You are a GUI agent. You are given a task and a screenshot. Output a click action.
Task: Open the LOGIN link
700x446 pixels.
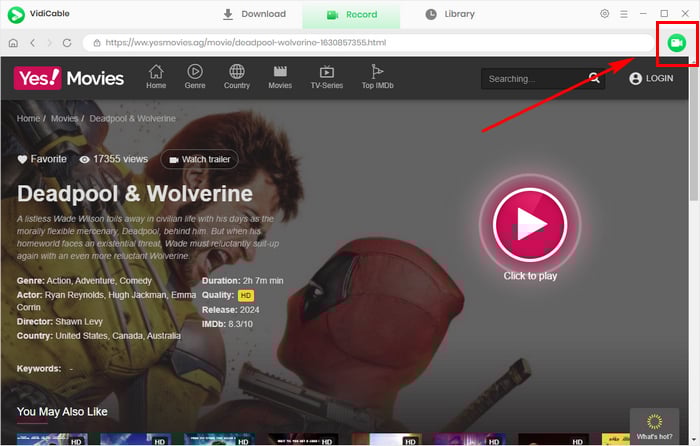[651, 79]
